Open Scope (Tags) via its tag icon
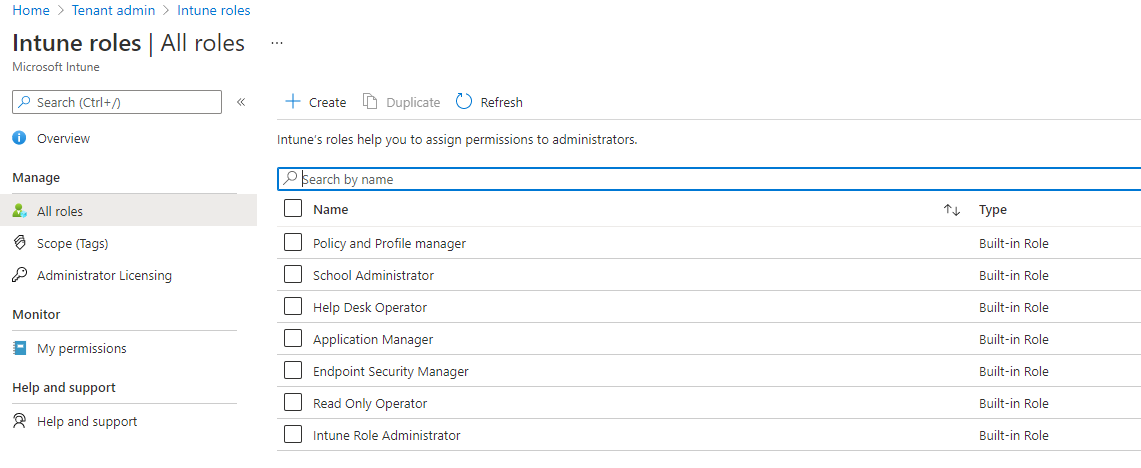 [x=20, y=243]
